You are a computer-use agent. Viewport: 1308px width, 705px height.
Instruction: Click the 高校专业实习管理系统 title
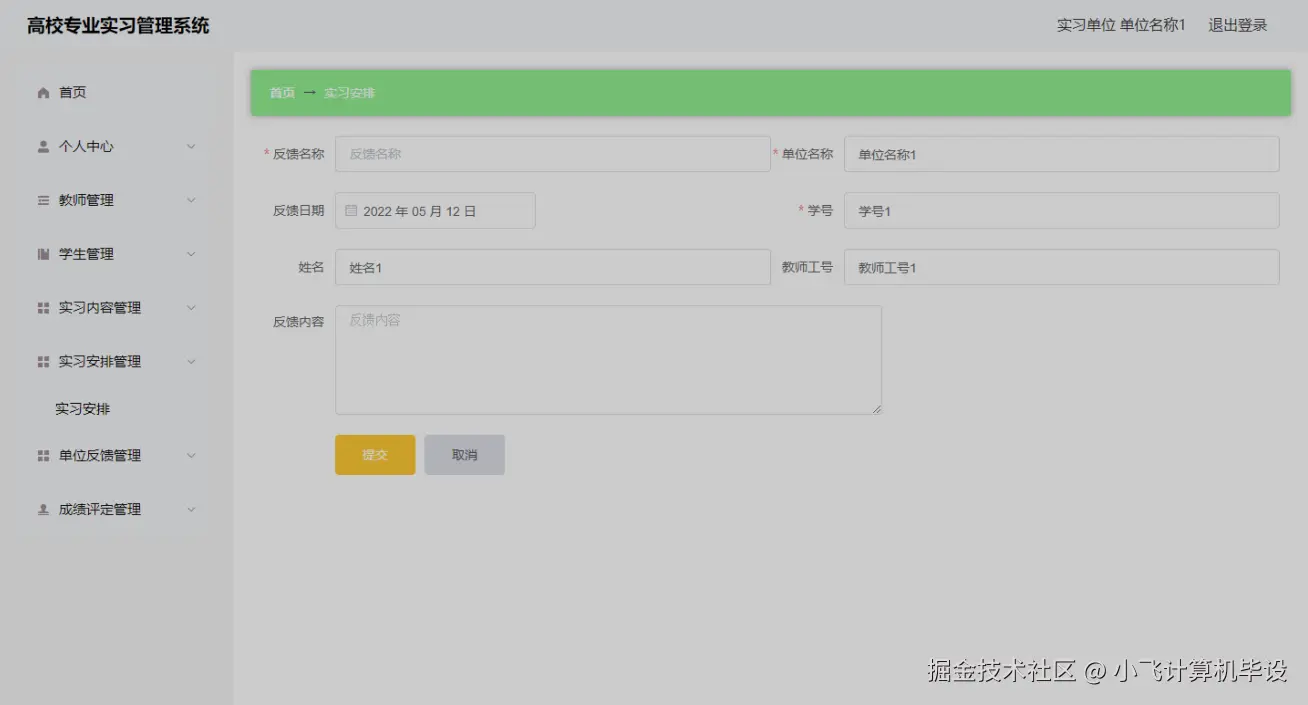[x=118, y=26]
